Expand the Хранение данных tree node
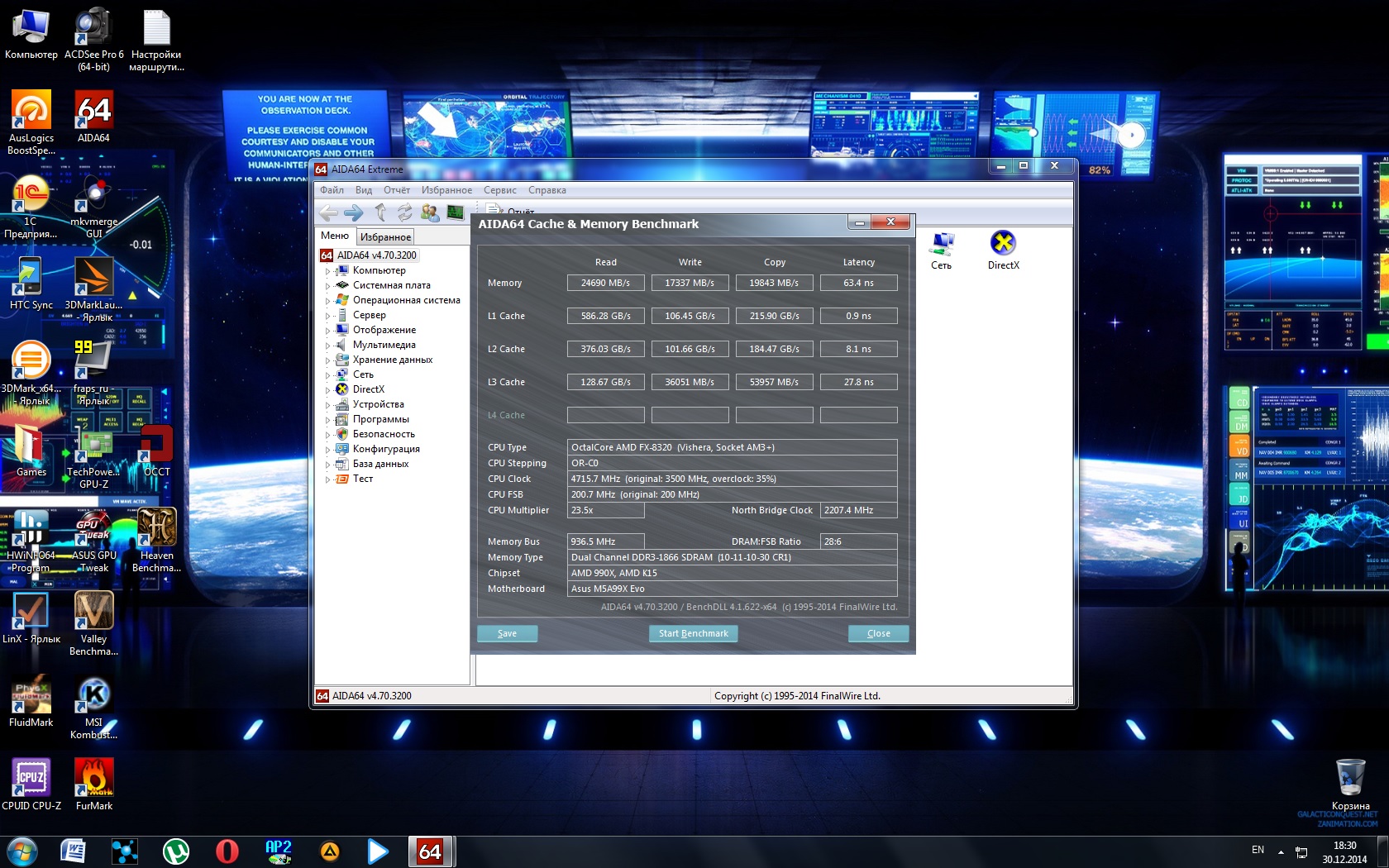Screen dimensions: 1389x868 pos(327,360)
